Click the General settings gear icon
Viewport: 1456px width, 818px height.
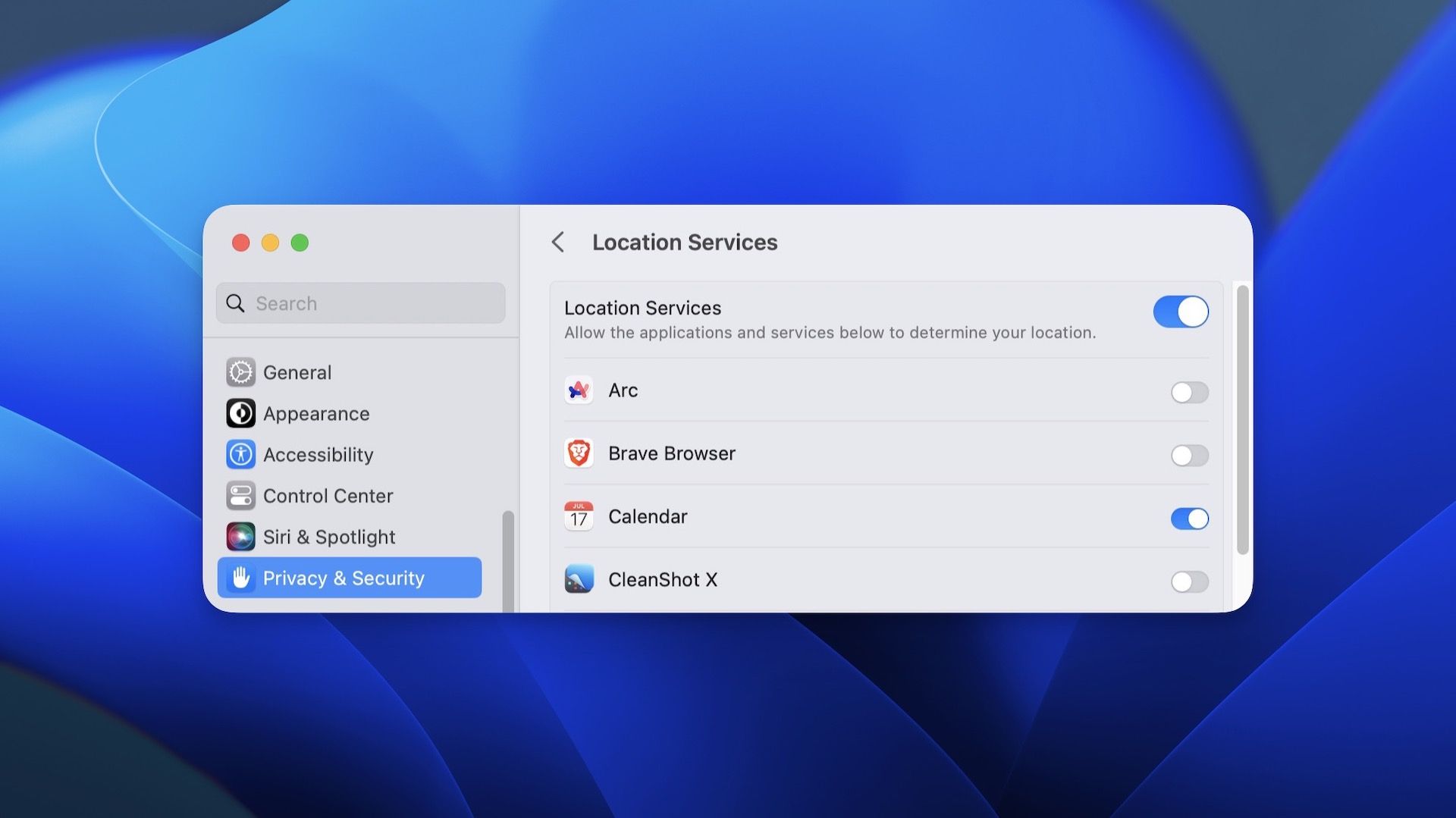click(x=240, y=372)
